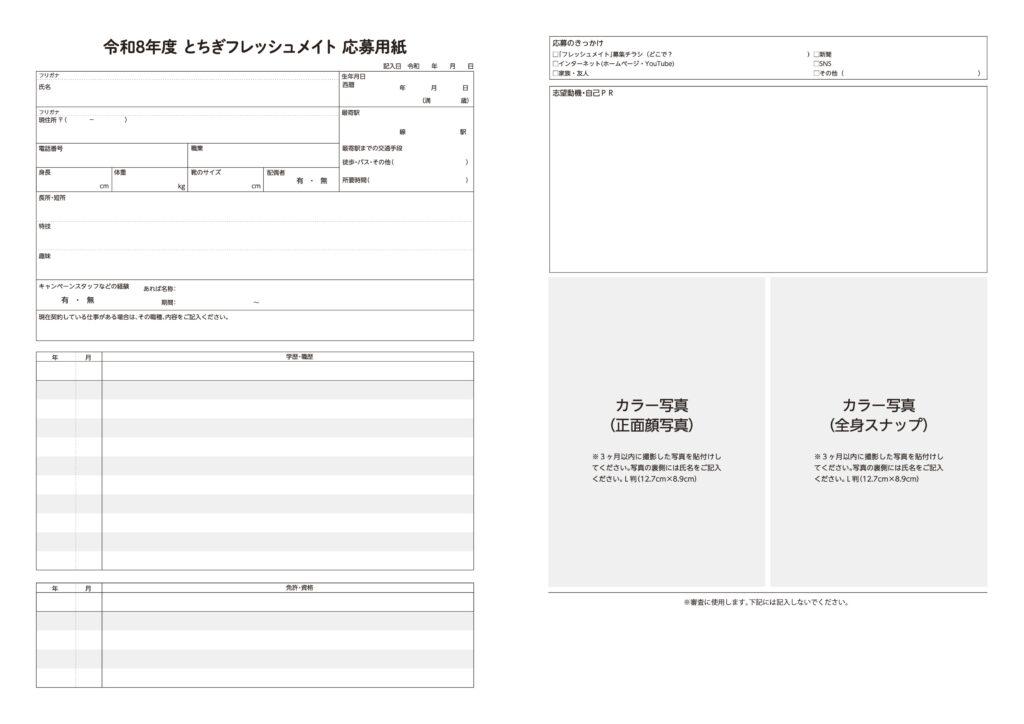Click the 趣味 hobby field
Viewport: 1024px width, 724px height.
pos(255,265)
